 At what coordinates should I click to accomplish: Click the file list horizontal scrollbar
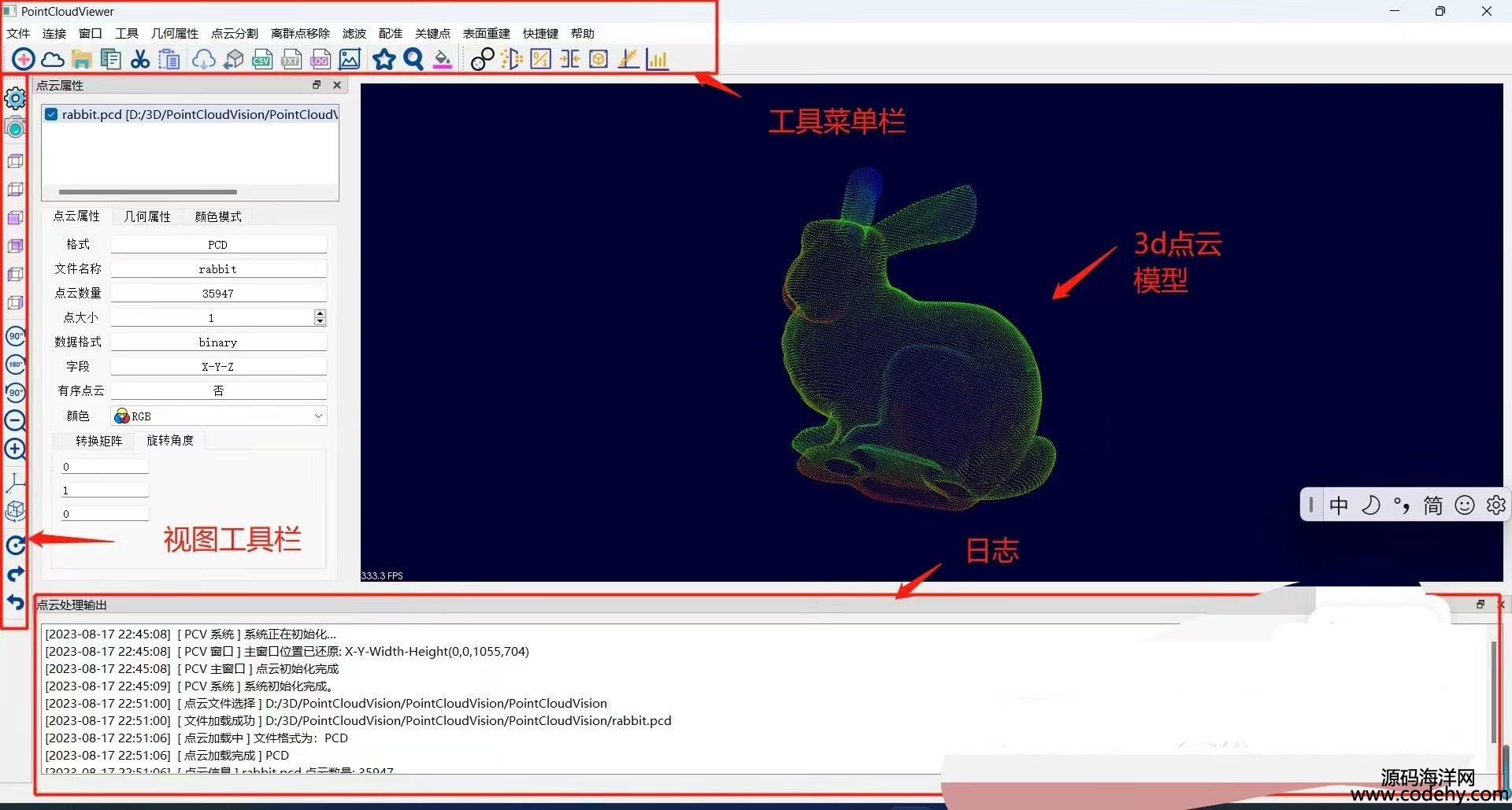click(x=148, y=192)
